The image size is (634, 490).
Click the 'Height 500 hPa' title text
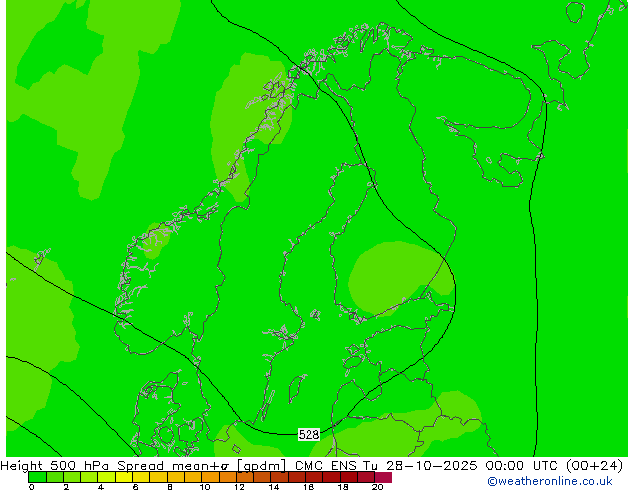coord(55,465)
